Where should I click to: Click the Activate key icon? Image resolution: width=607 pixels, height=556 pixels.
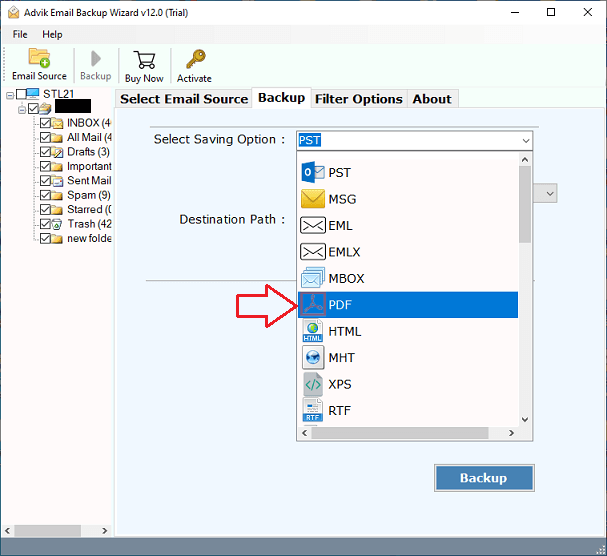click(x=195, y=59)
